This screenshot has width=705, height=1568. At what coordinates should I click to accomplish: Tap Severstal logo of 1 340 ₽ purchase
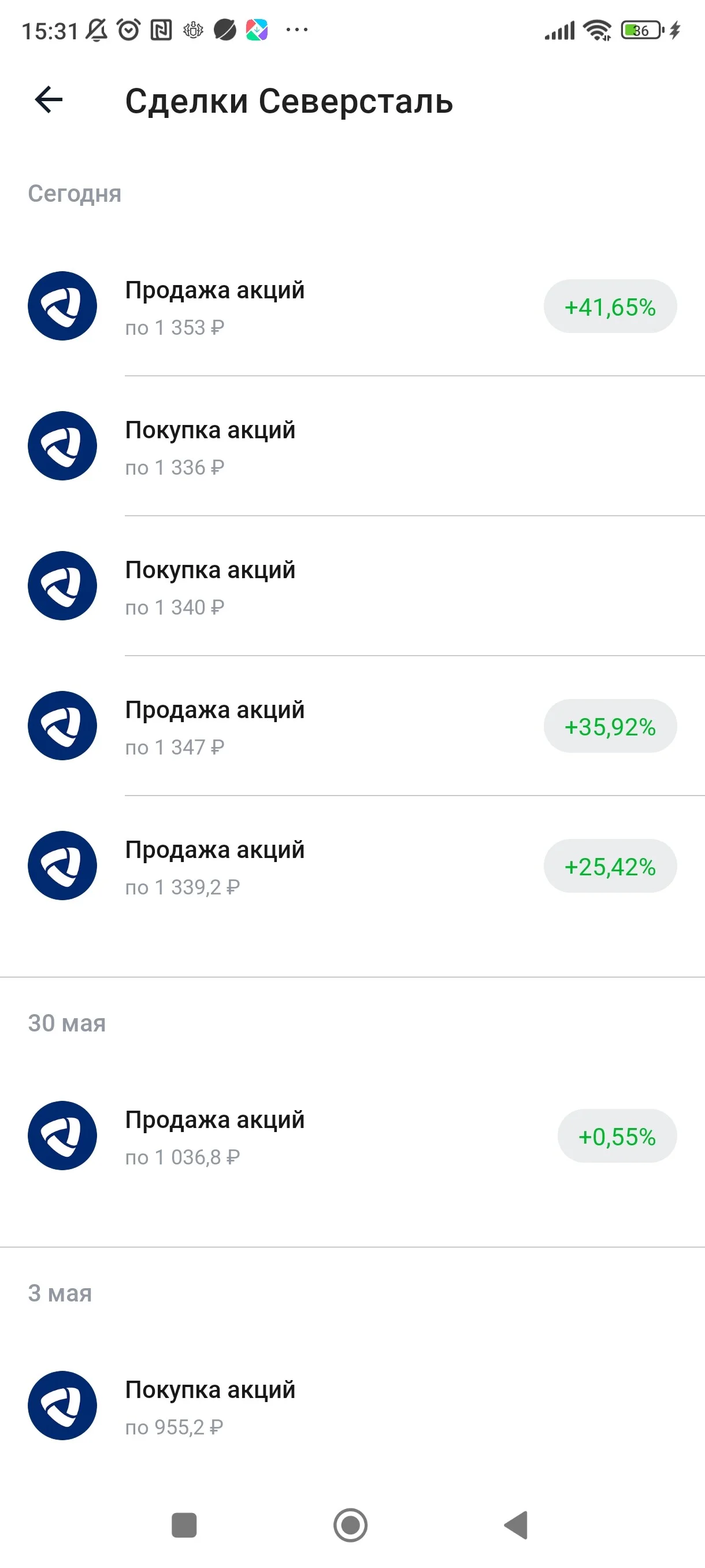62,586
